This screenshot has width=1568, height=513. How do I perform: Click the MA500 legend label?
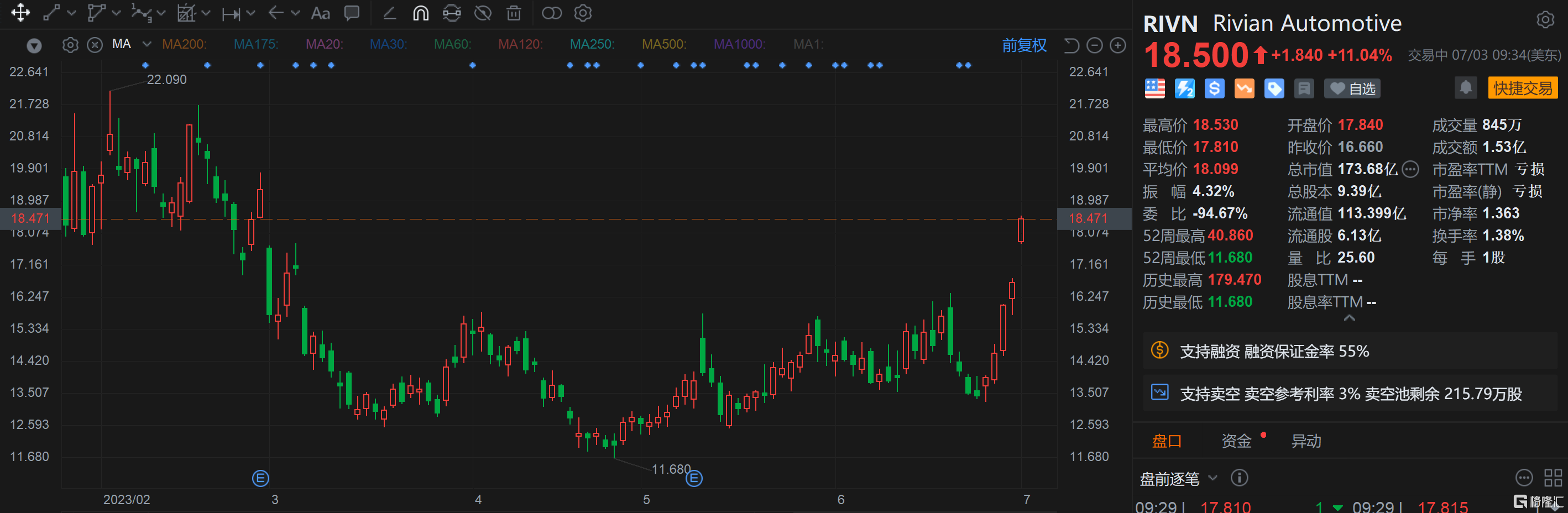(664, 44)
